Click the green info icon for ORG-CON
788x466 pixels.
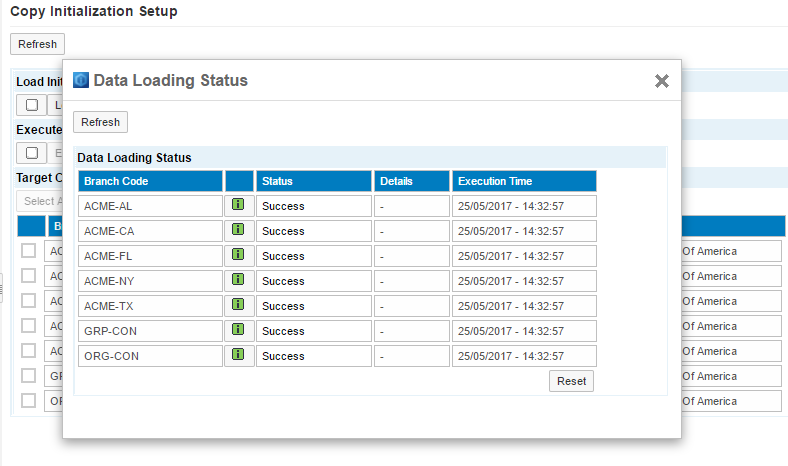[x=238, y=355]
